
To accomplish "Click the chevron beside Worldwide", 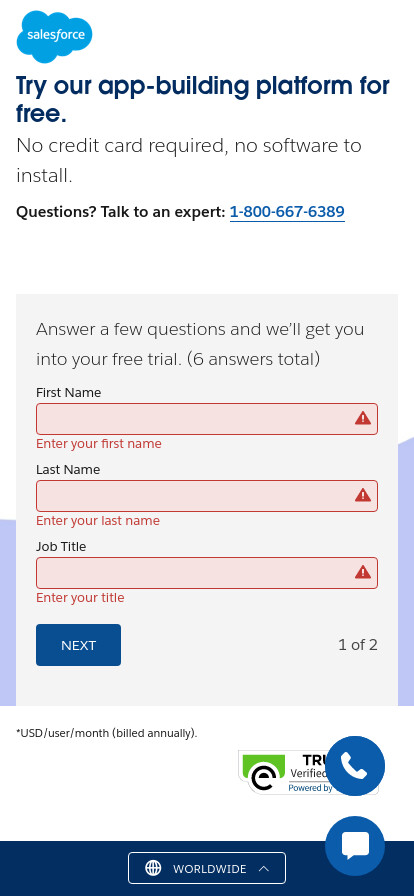I will [x=264, y=869].
